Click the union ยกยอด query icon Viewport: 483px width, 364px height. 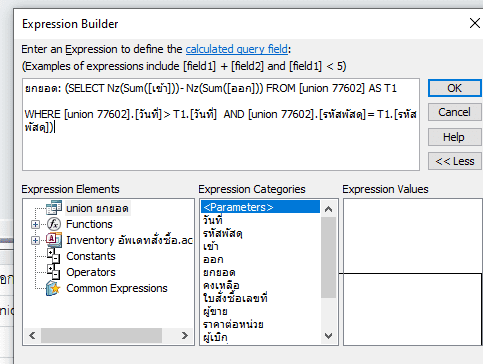54,208
